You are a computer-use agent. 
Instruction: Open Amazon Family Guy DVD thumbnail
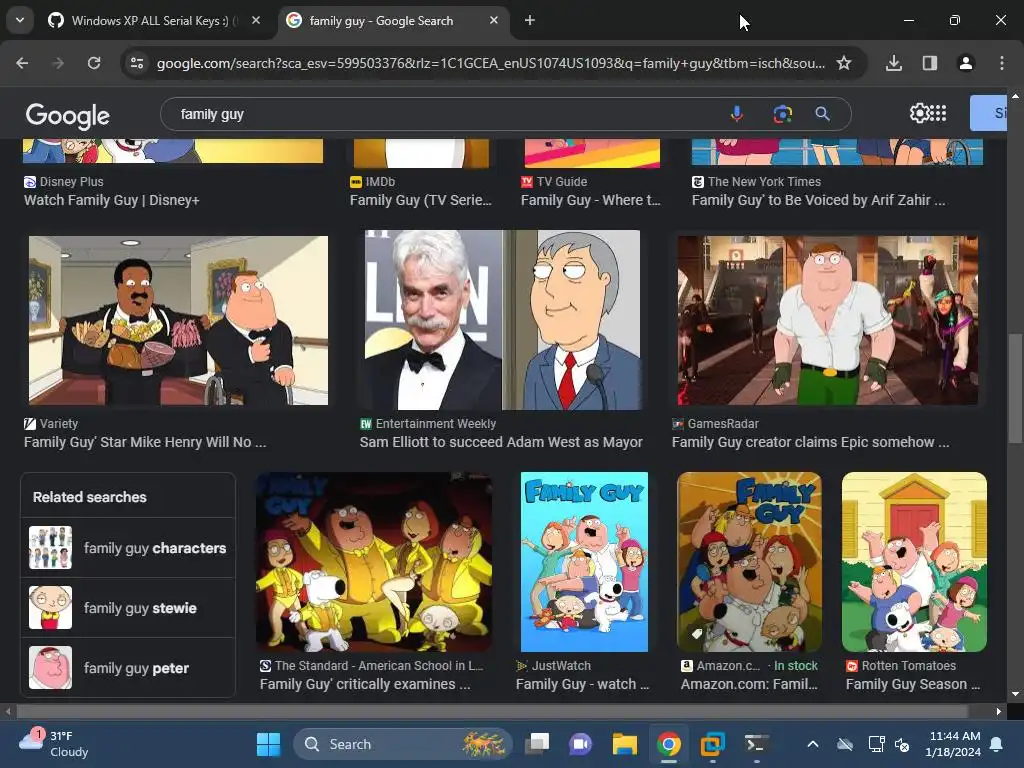point(749,562)
